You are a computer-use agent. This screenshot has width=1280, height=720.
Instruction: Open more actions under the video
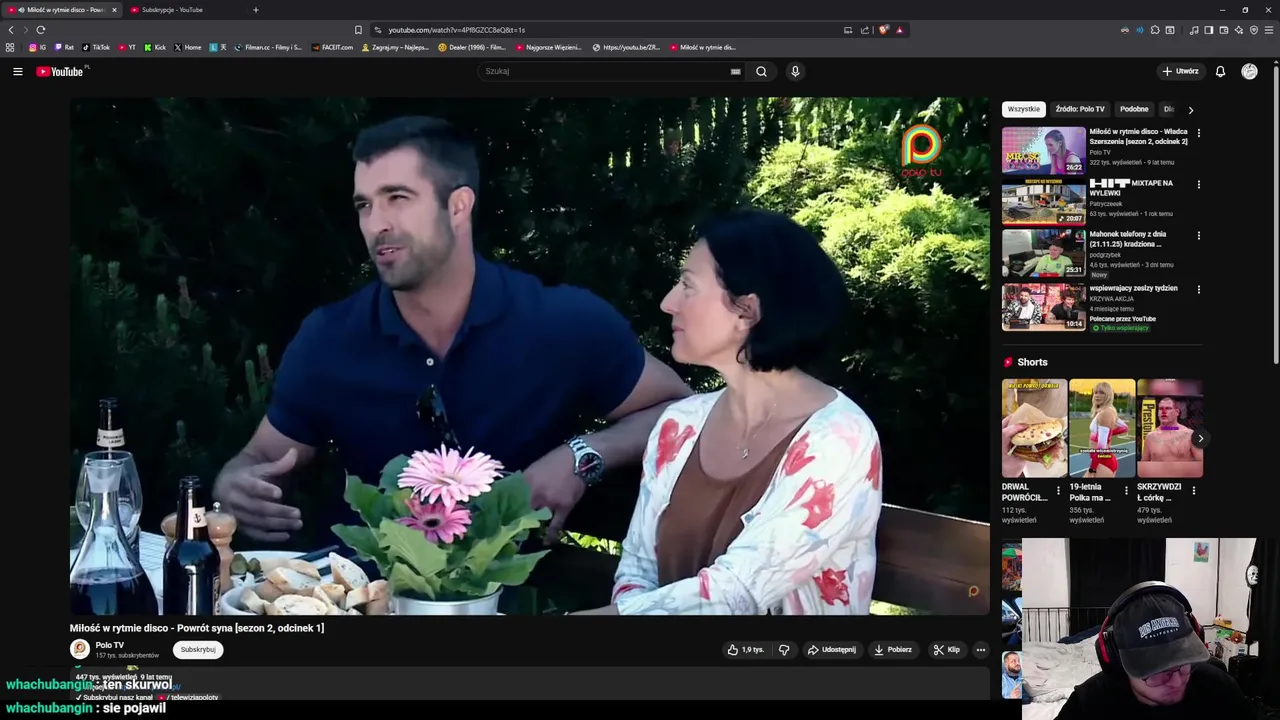[x=980, y=649]
